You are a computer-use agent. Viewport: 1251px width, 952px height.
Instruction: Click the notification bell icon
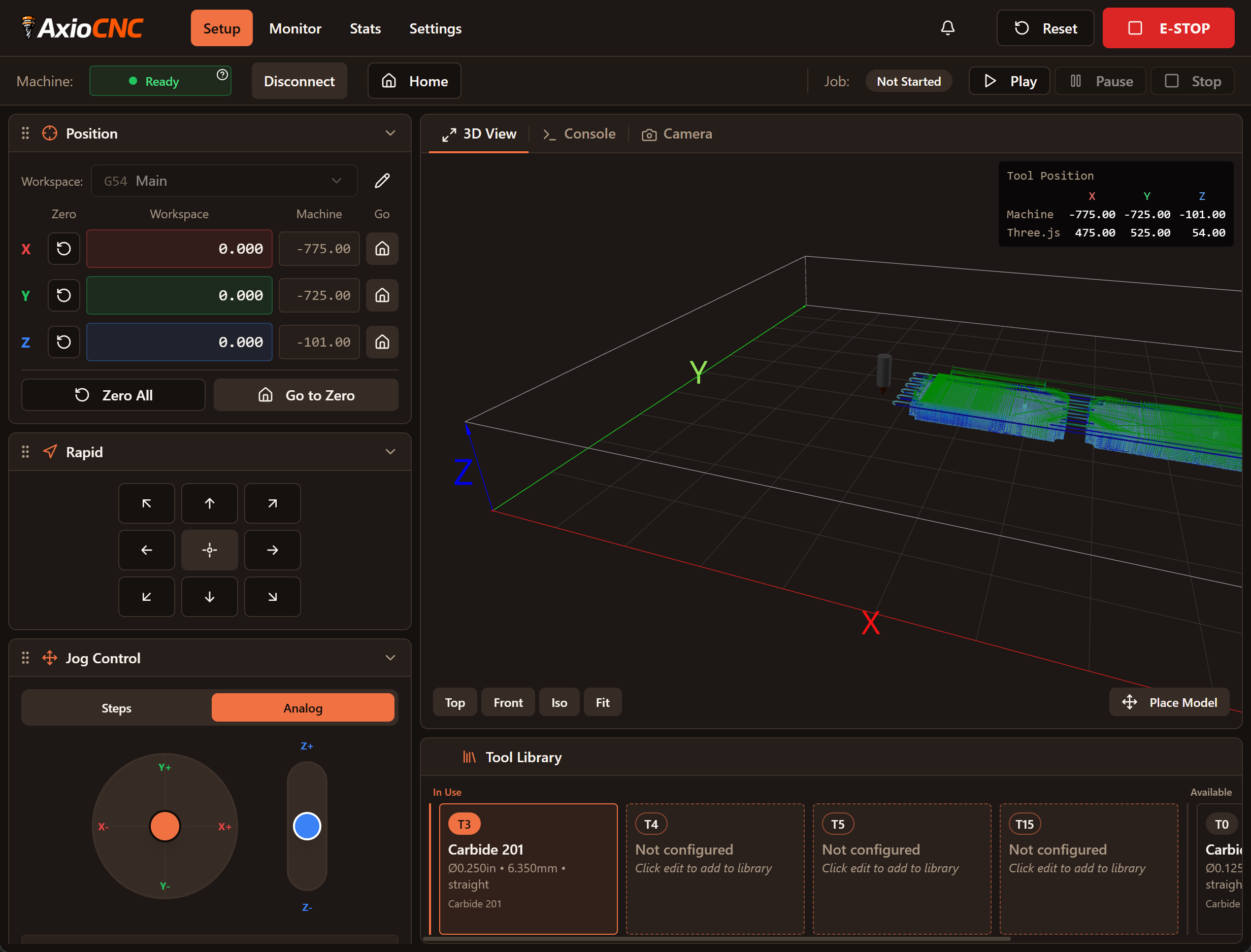click(x=947, y=28)
